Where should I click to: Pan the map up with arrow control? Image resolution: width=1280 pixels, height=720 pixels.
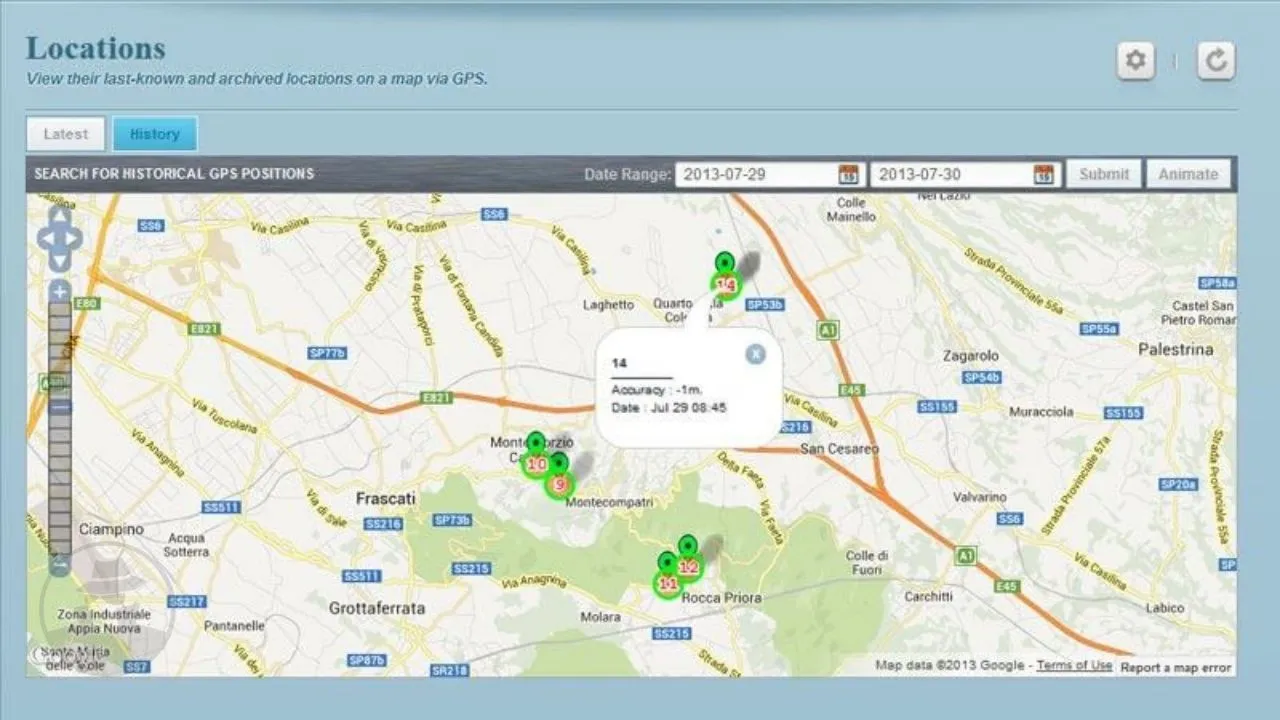point(59,216)
